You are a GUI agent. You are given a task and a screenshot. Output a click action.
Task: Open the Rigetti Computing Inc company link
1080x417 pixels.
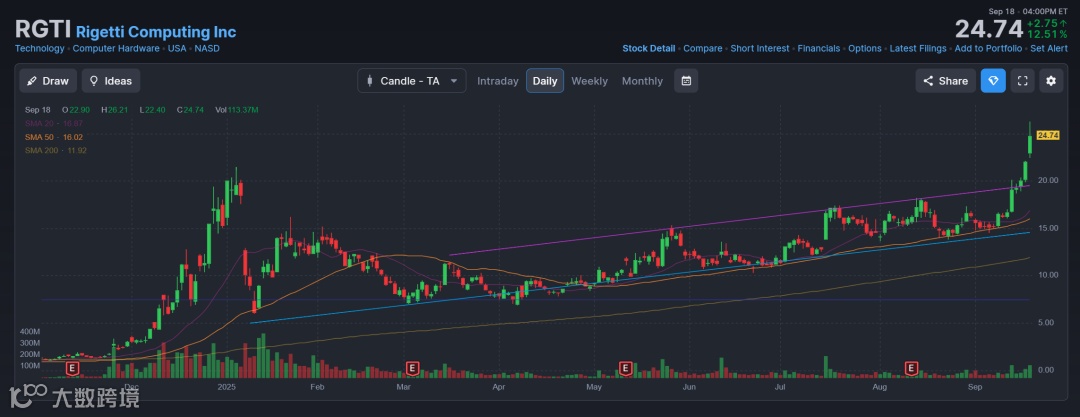coord(156,32)
